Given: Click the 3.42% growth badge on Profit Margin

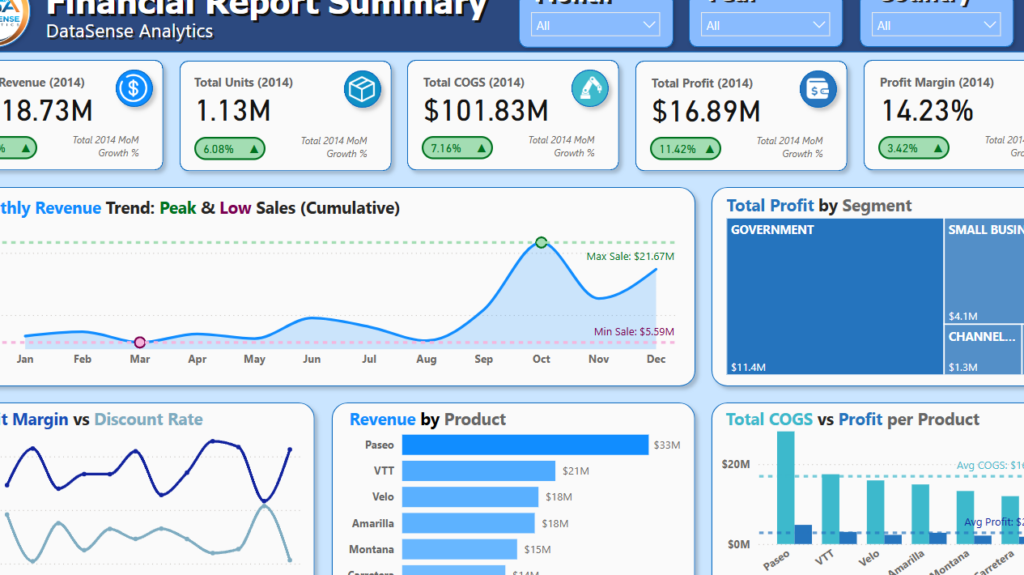Looking at the screenshot, I should pos(914,148).
